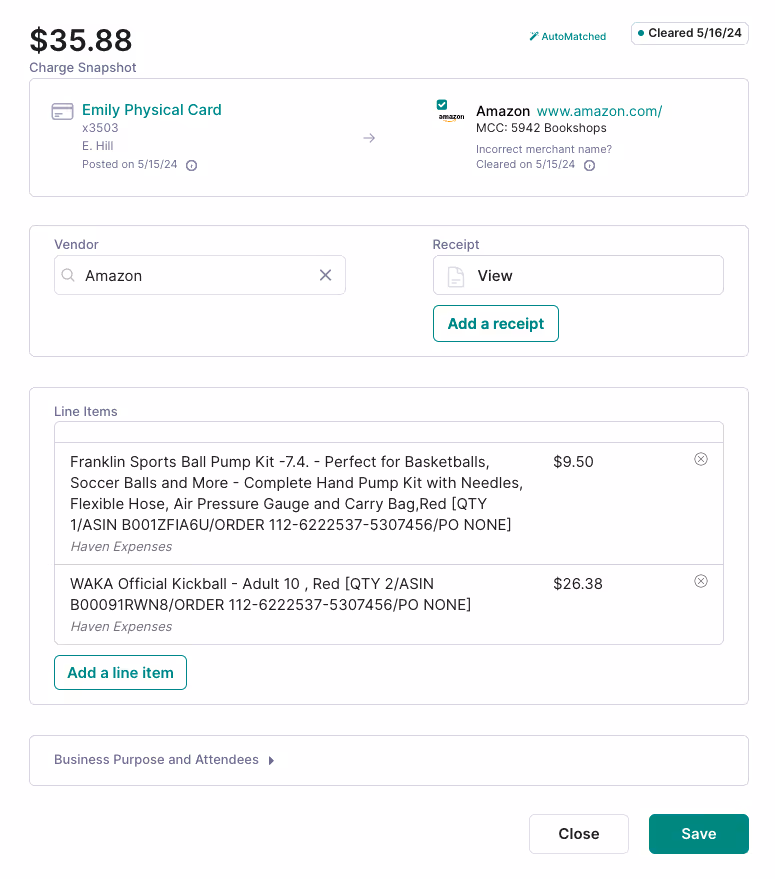Image resolution: width=775 pixels, height=879 pixels.
Task: Click the search magnifier in Vendor field
Action: (68, 275)
